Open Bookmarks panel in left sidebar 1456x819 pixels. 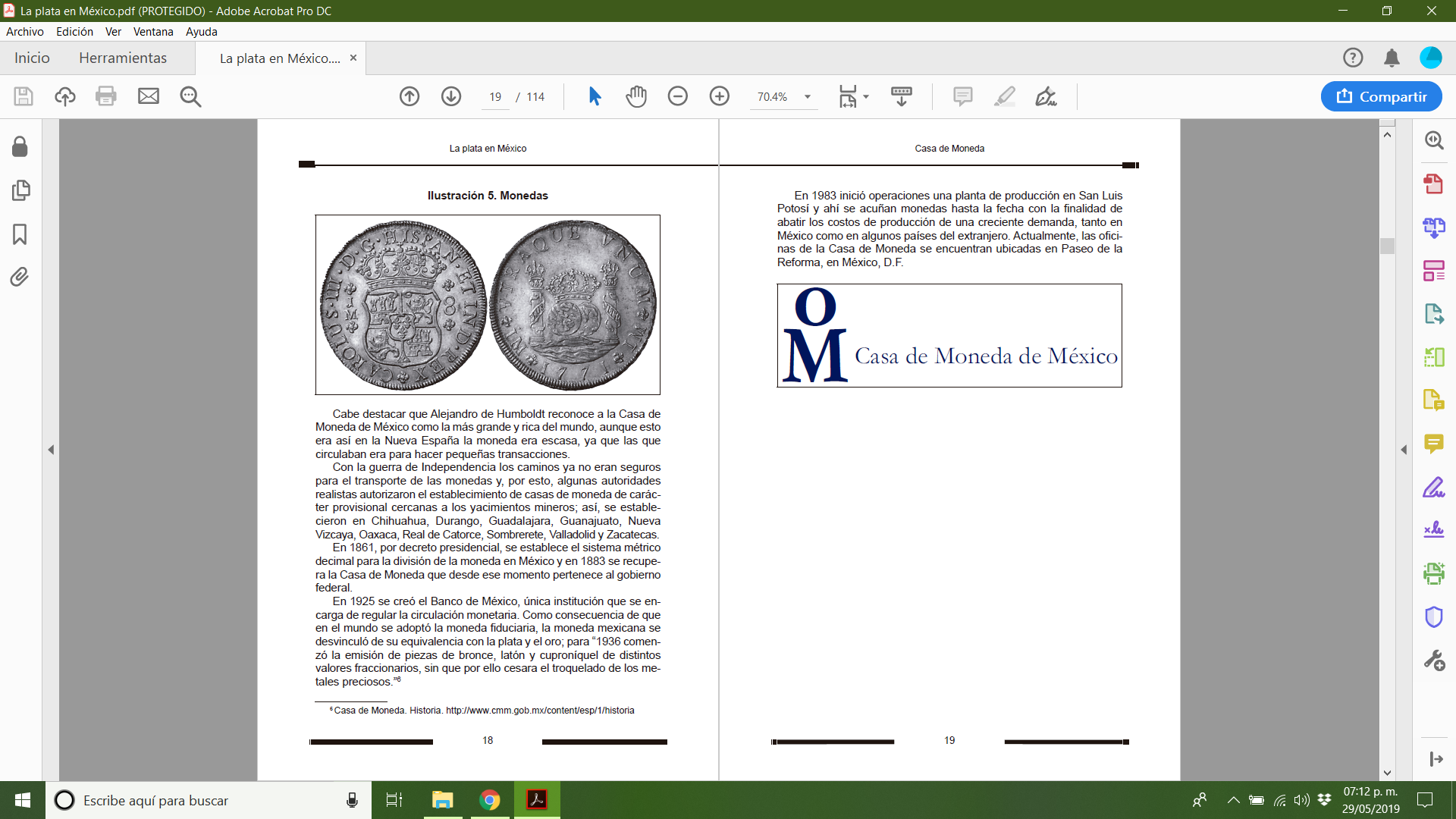pyautogui.click(x=20, y=234)
